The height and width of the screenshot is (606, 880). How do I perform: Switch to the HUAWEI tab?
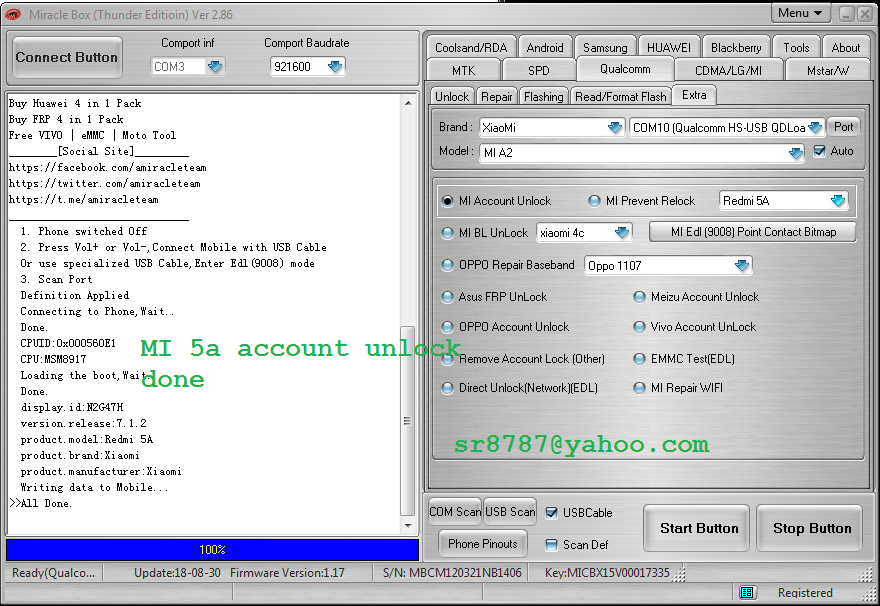(x=669, y=48)
